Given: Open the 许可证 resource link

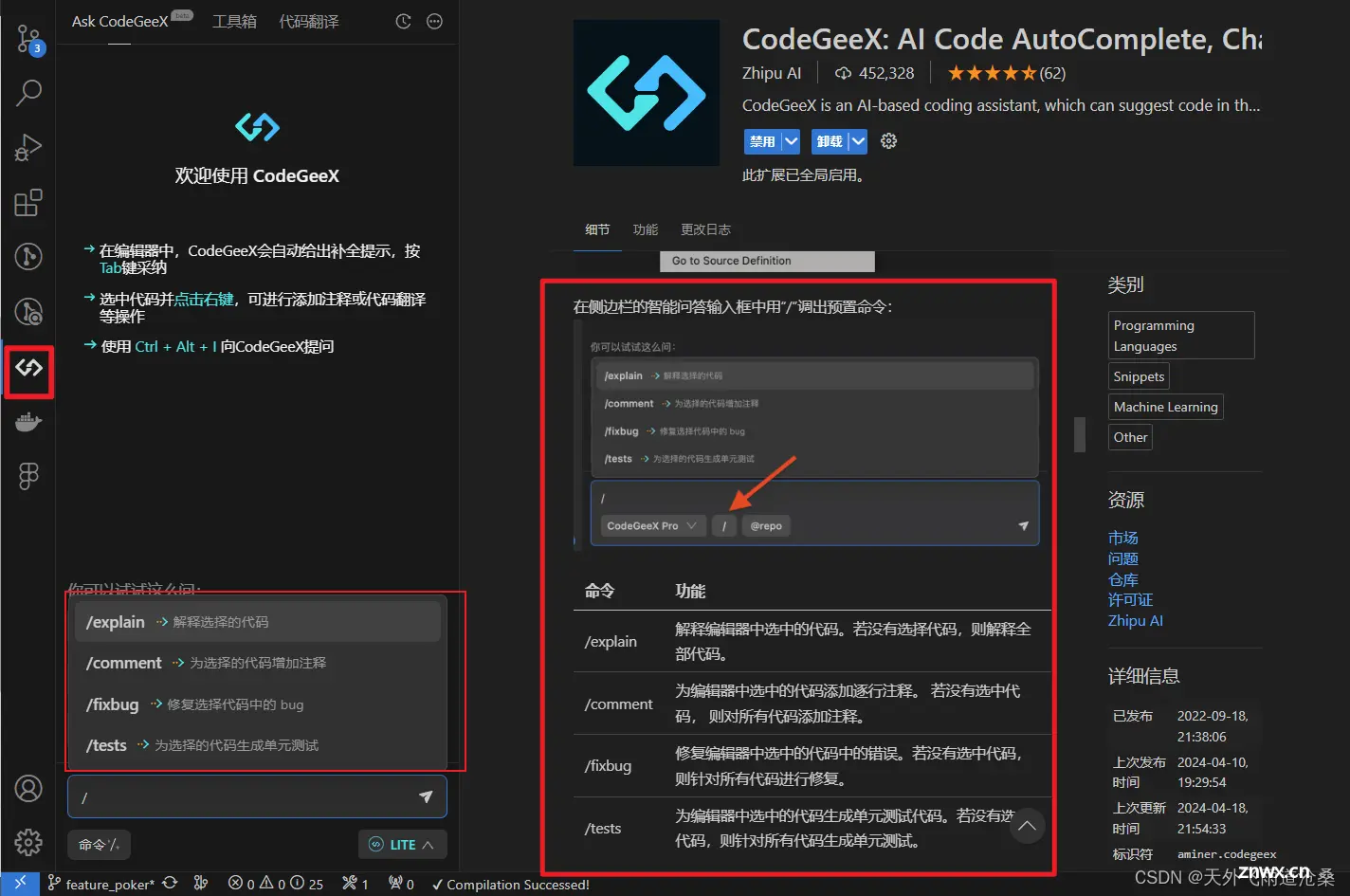Looking at the screenshot, I should 1131,599.
